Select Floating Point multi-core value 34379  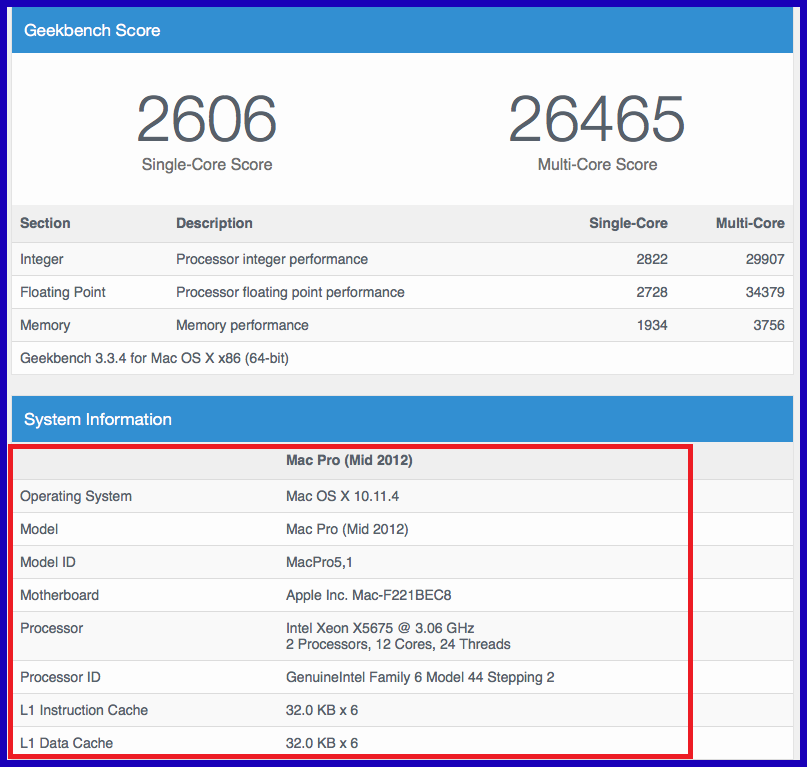765,292
